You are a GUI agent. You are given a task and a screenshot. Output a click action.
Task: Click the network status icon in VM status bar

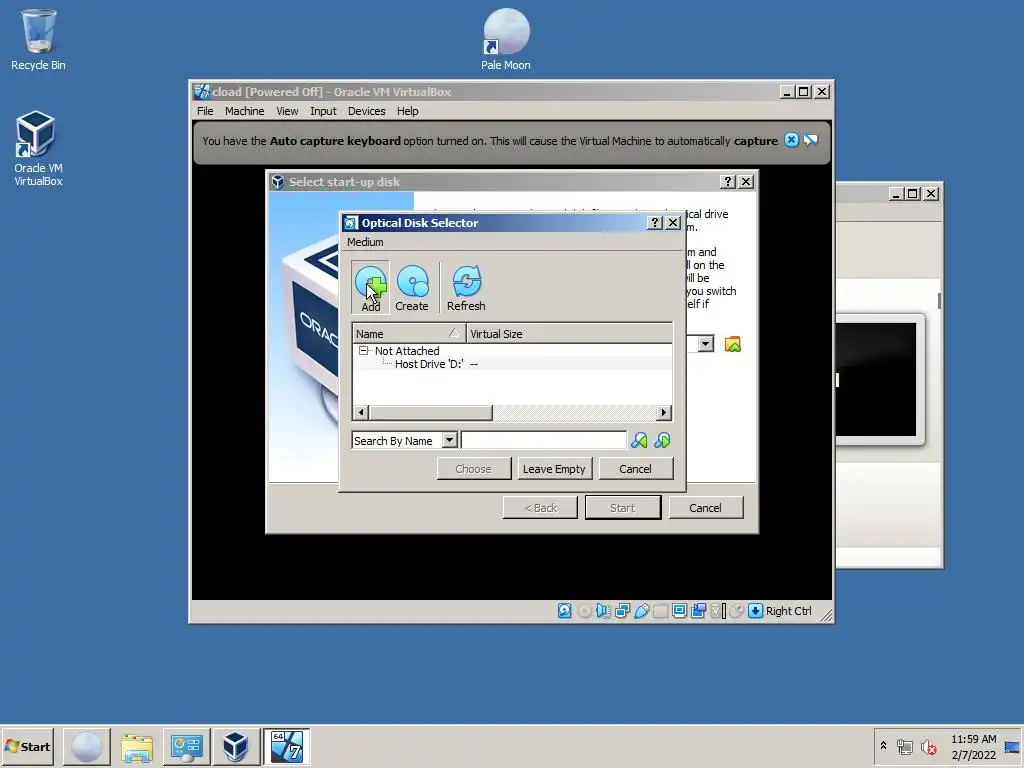(622, 611)
